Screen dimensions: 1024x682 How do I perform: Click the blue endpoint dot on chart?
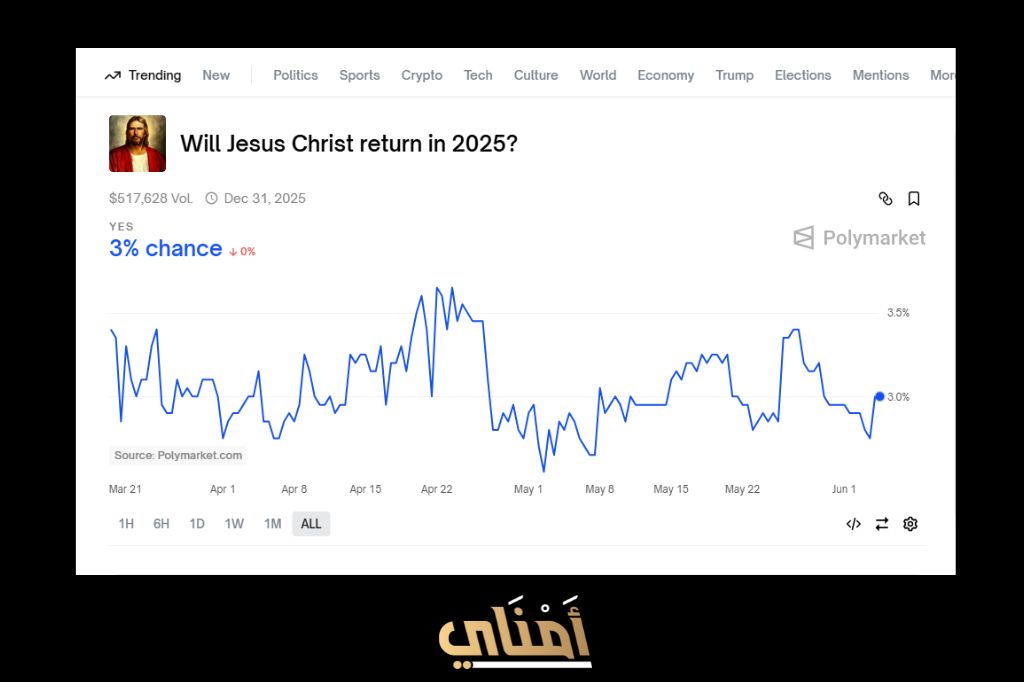pyautogui.click(x=879, y=397)
